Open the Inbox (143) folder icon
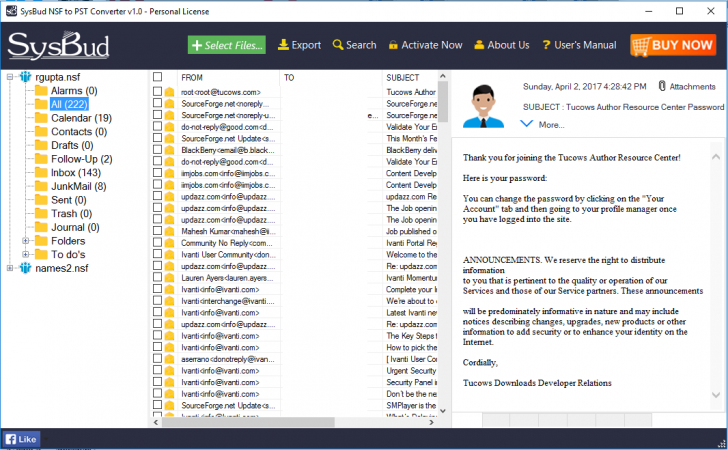The height and width of the screenshot is (450, 728). (x=41, y=173)
